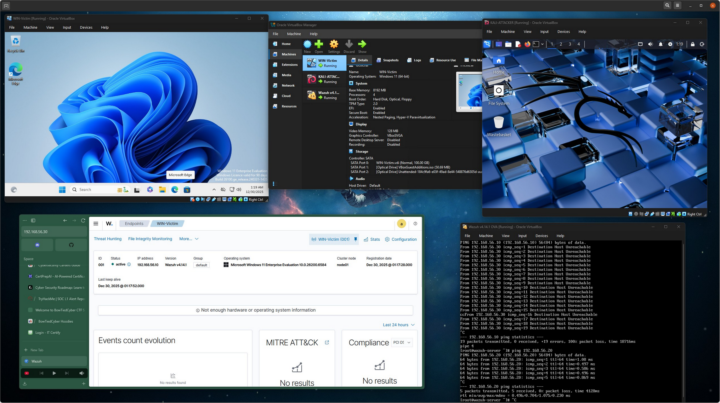Open the PCI DSS compliance dropdown
Image resolution: width=720 pixels, height=403 pixels.
(x=399, y=342)
